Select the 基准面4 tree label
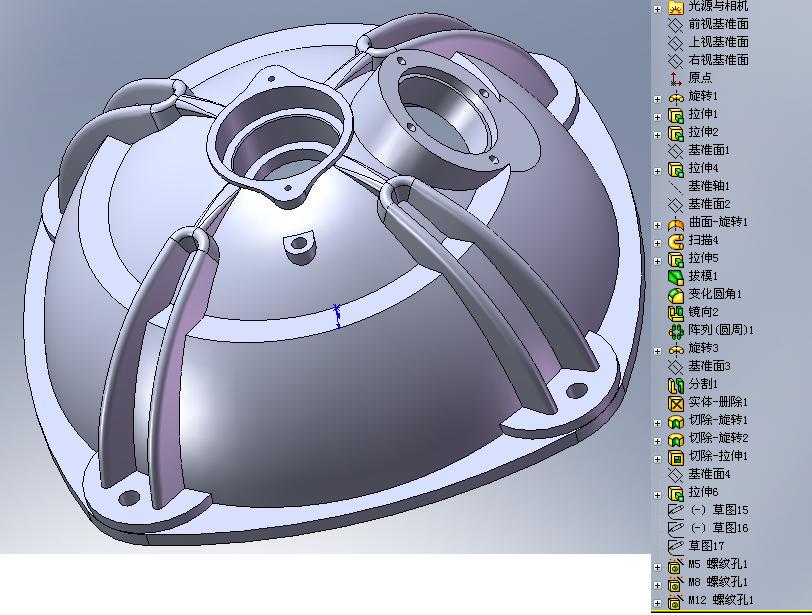Viewport: 812px width, 615px height. [x=709, y=474]
